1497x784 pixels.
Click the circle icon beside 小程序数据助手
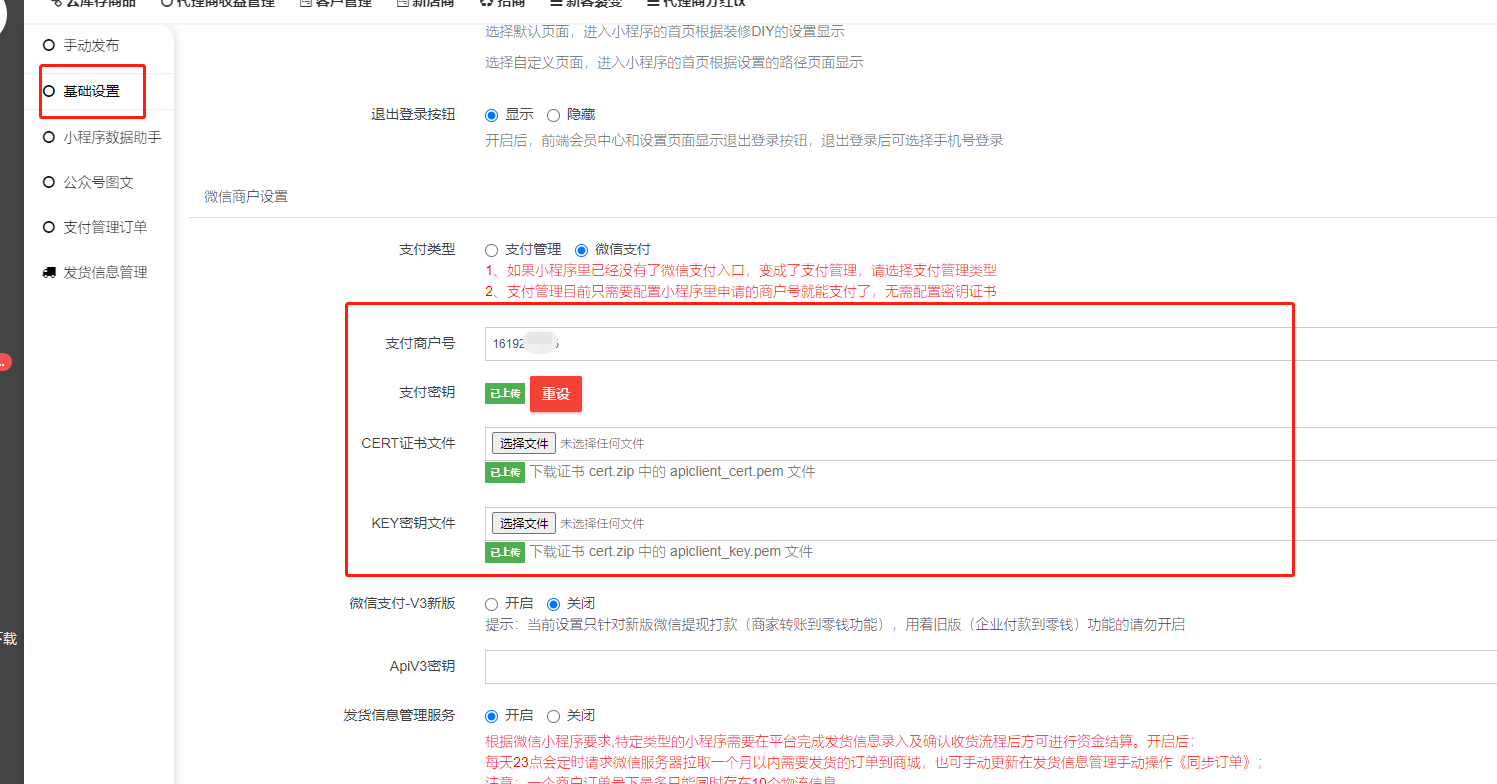click(48, 137)
